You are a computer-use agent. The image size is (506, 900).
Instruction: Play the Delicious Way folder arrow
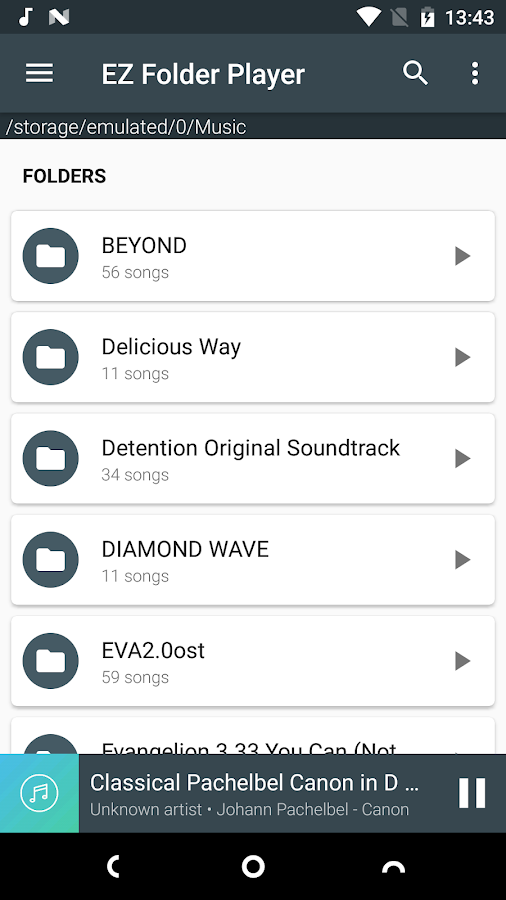click(462, 357)
